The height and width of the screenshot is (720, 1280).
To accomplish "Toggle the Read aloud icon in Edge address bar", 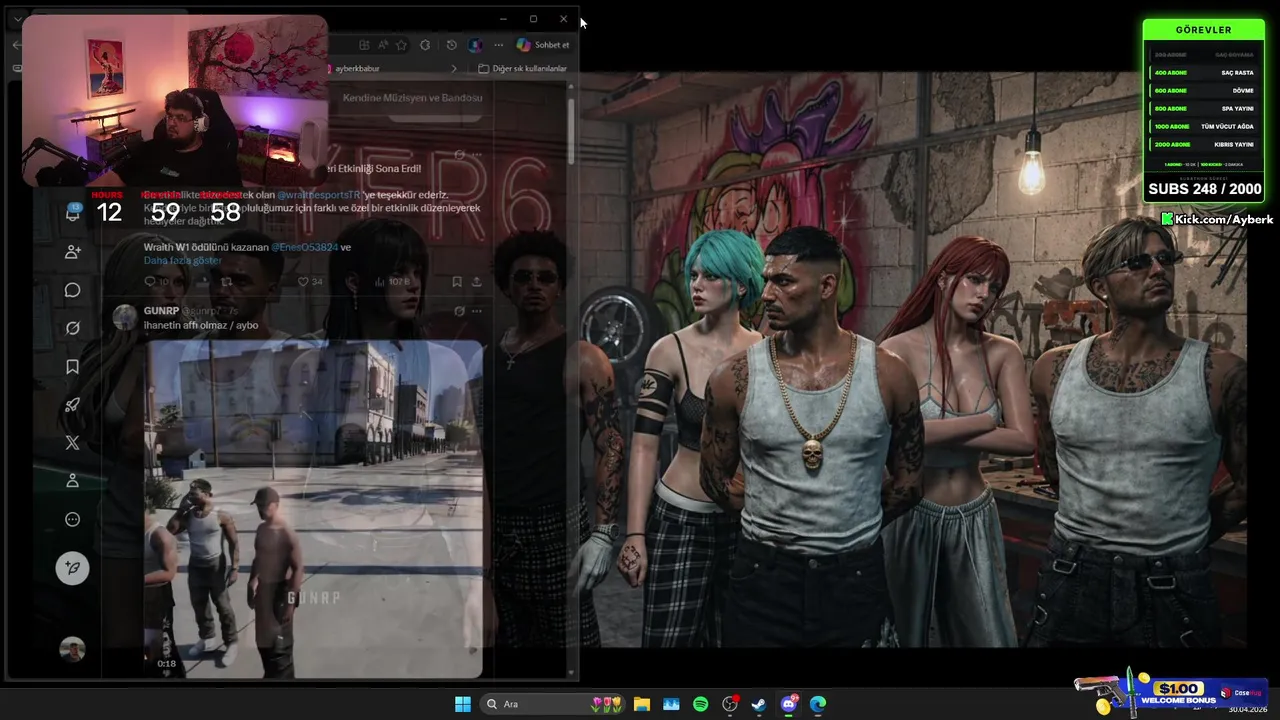I will click(x=382, y=45).
